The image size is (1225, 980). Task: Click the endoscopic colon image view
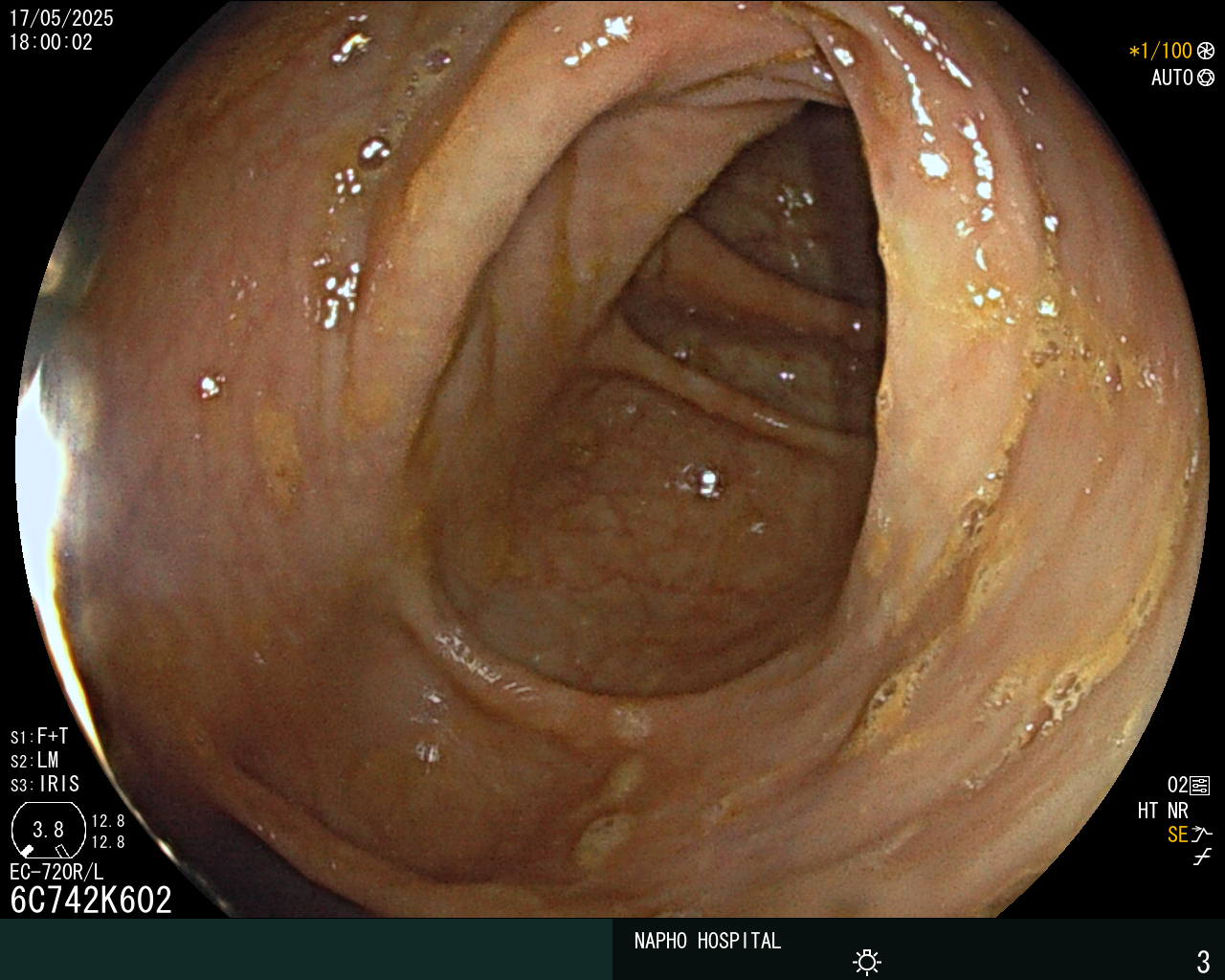pyautogui.click(x=612, y=459)
